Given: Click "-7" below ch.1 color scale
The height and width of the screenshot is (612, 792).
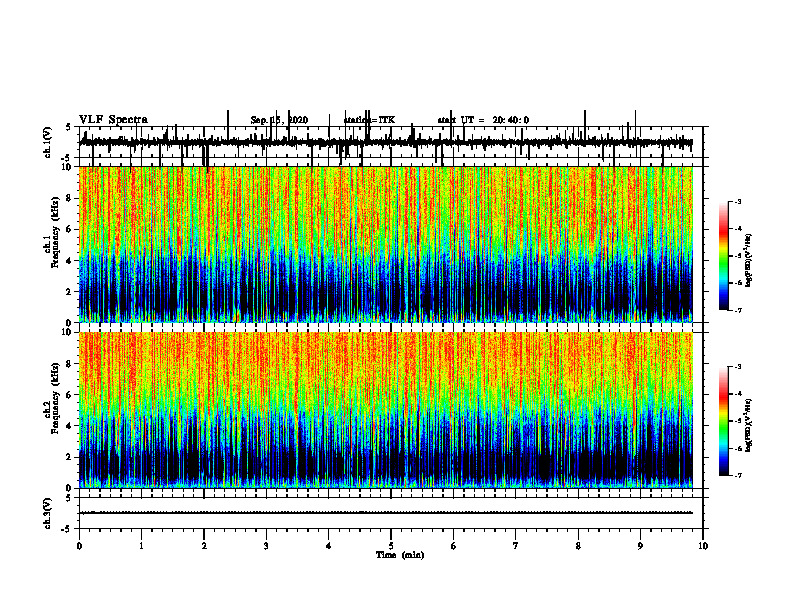Looking at the screenshot, I should [x=738, y=310].
